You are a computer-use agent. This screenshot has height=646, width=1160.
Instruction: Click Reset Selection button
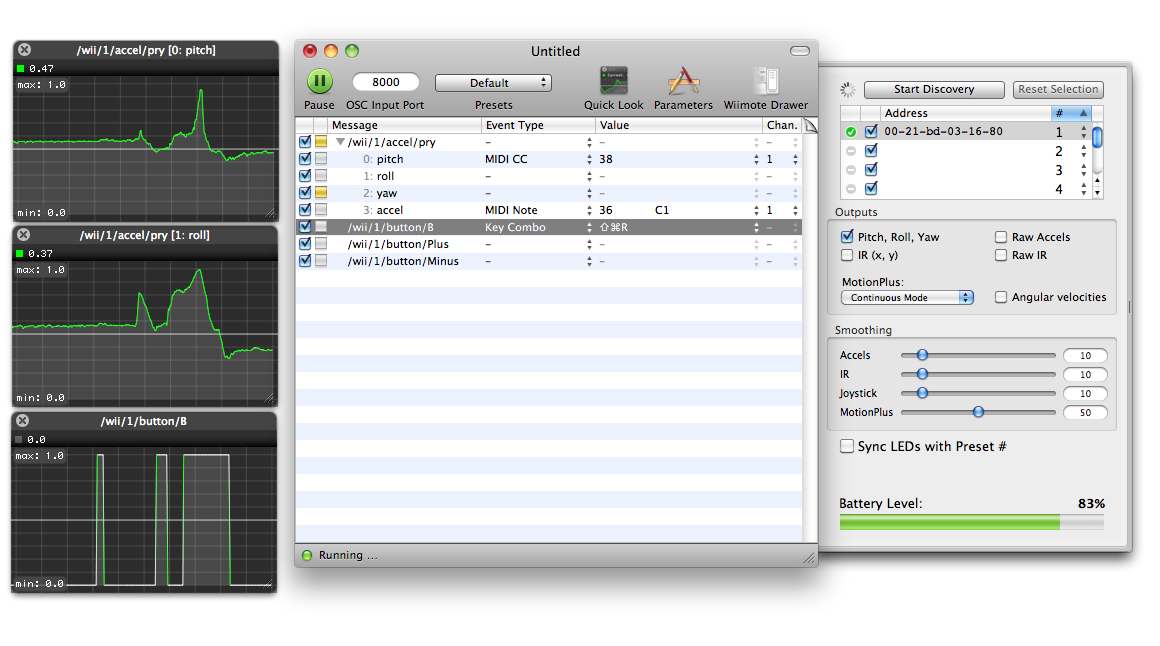1058,90
